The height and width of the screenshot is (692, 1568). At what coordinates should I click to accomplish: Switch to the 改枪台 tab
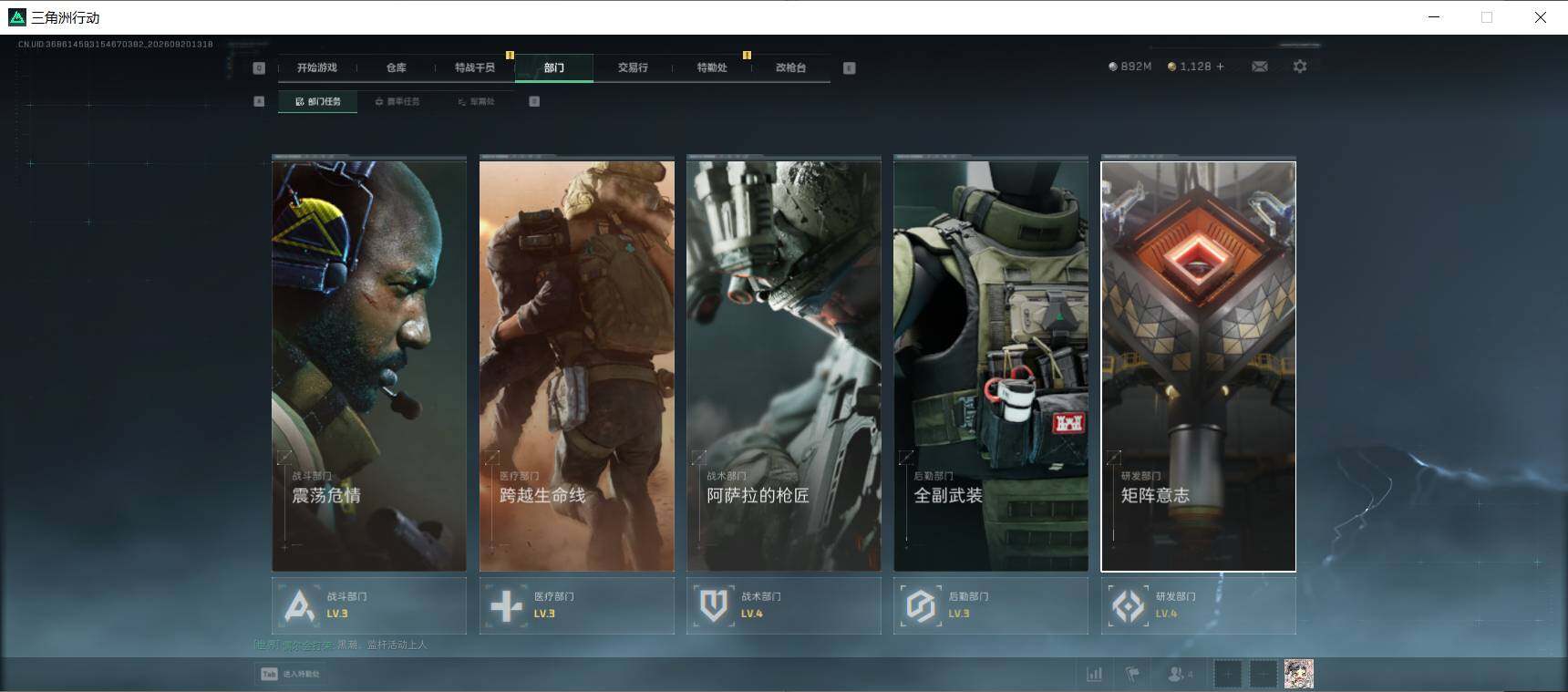click(790, 67)
